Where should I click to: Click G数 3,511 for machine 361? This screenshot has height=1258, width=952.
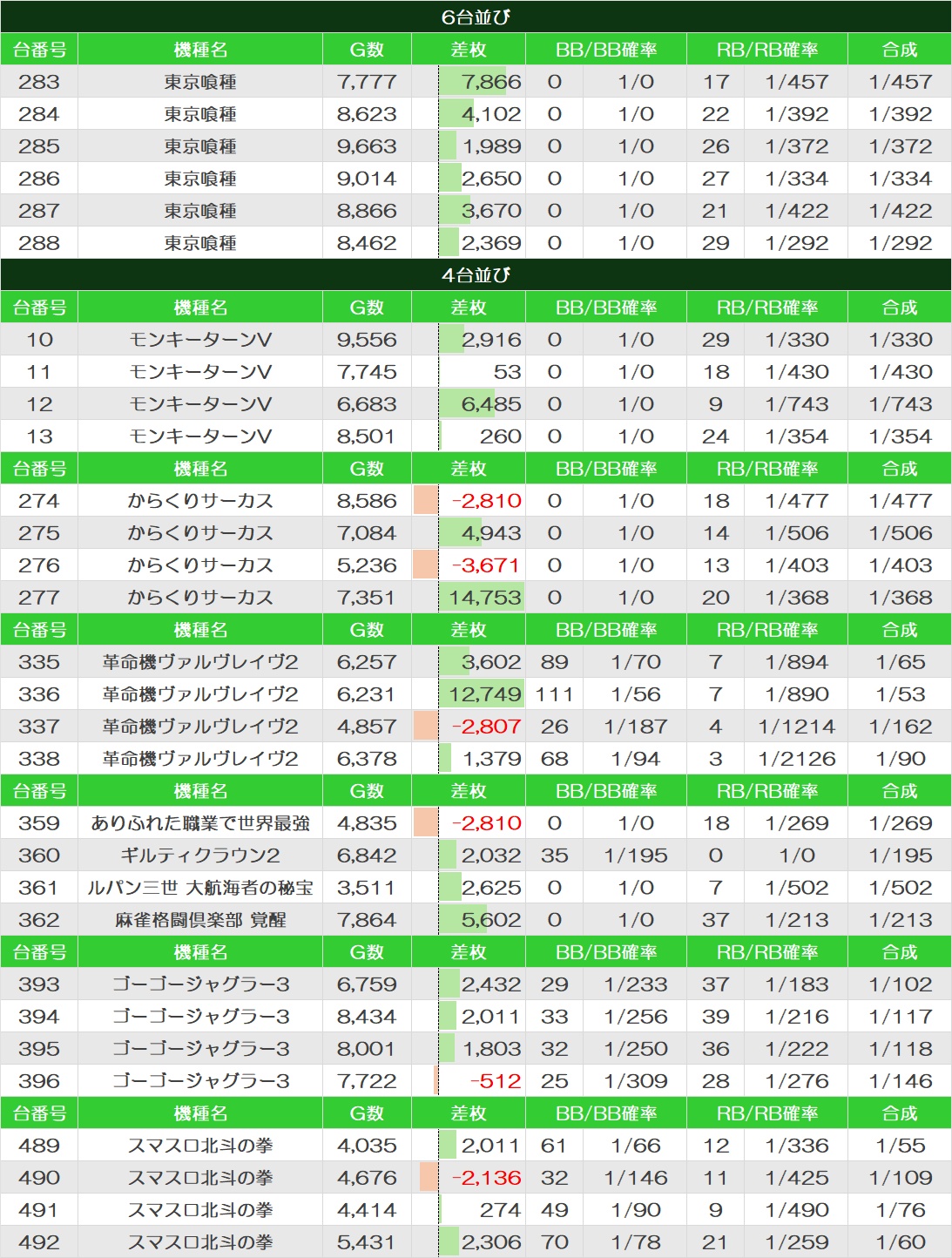367,888
